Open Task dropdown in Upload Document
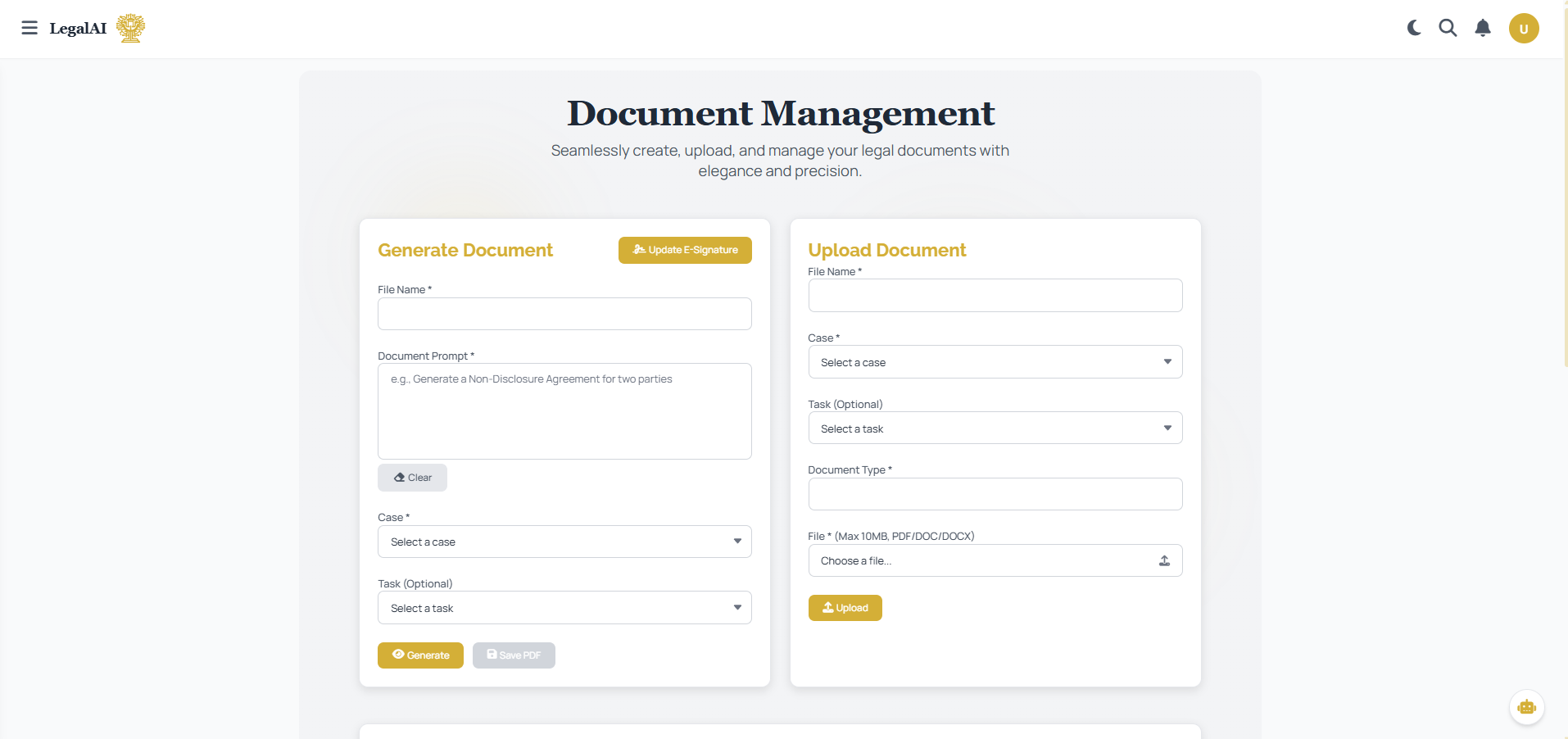The image size is (1568, 739). (995, 428)
